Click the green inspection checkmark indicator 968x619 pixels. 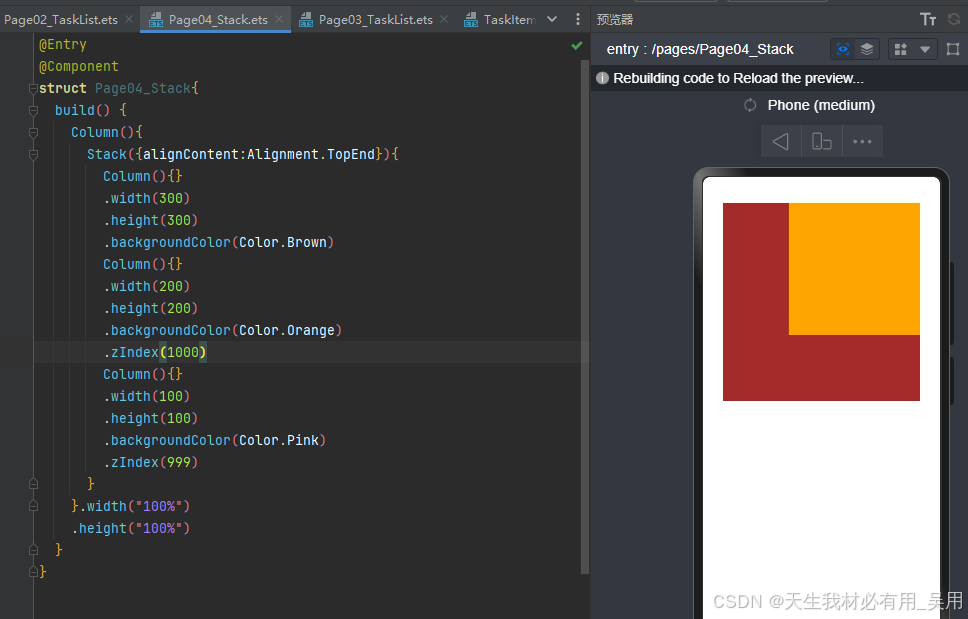click(577, 45)
